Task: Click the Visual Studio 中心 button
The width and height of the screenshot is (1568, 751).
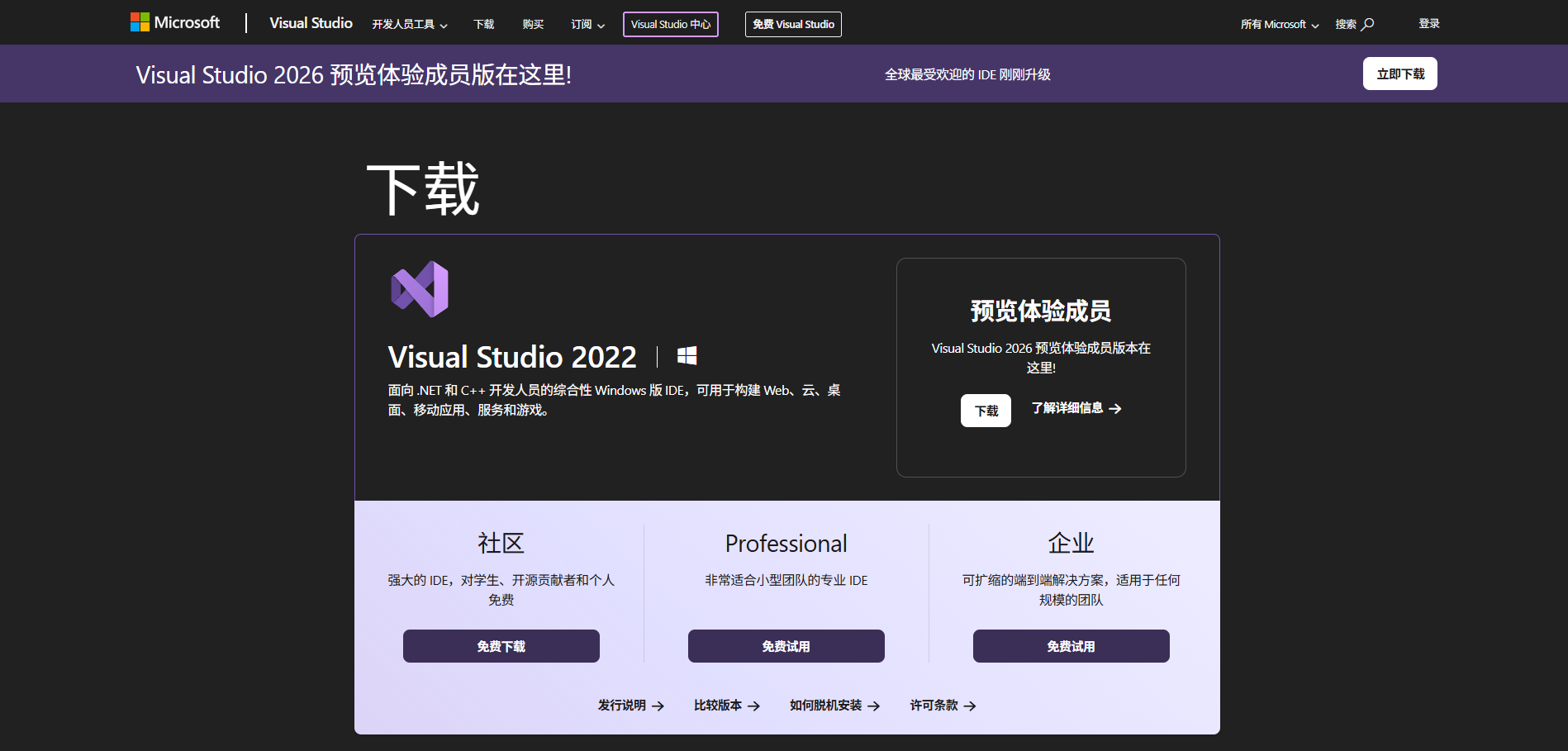Action: pyautogui.click(x=671, y=25)
